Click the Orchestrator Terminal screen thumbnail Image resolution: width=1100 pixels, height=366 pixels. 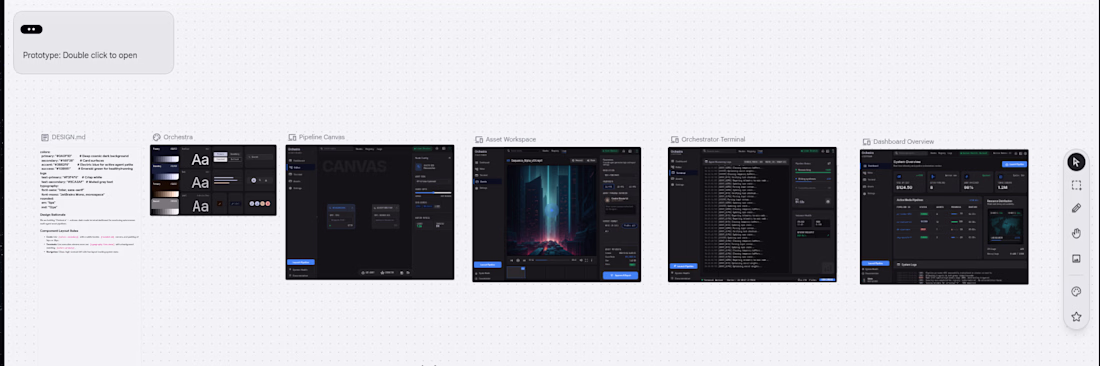point(753,215)
